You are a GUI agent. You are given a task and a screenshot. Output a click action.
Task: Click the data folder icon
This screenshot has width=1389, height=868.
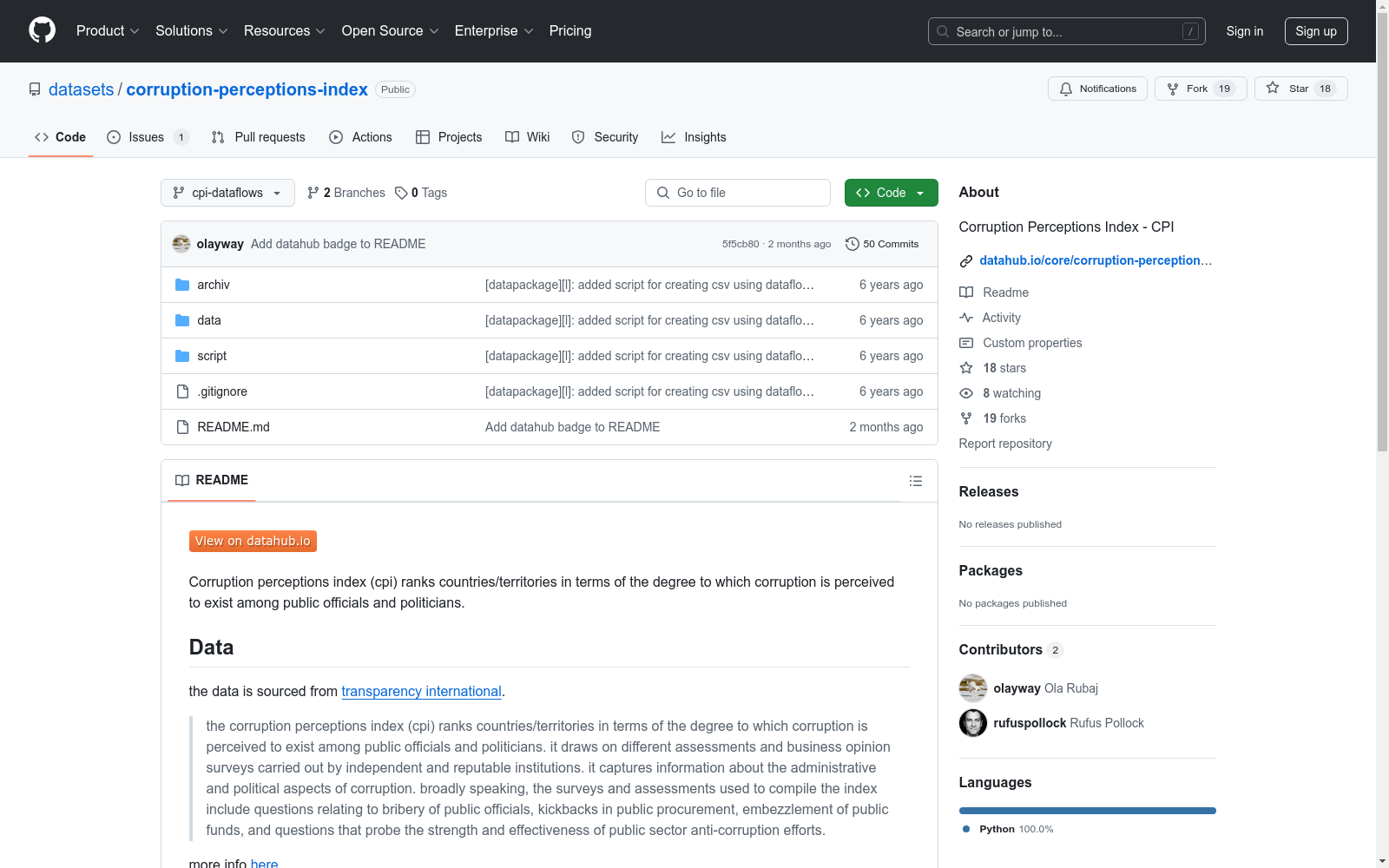click(x=182, y=320)
